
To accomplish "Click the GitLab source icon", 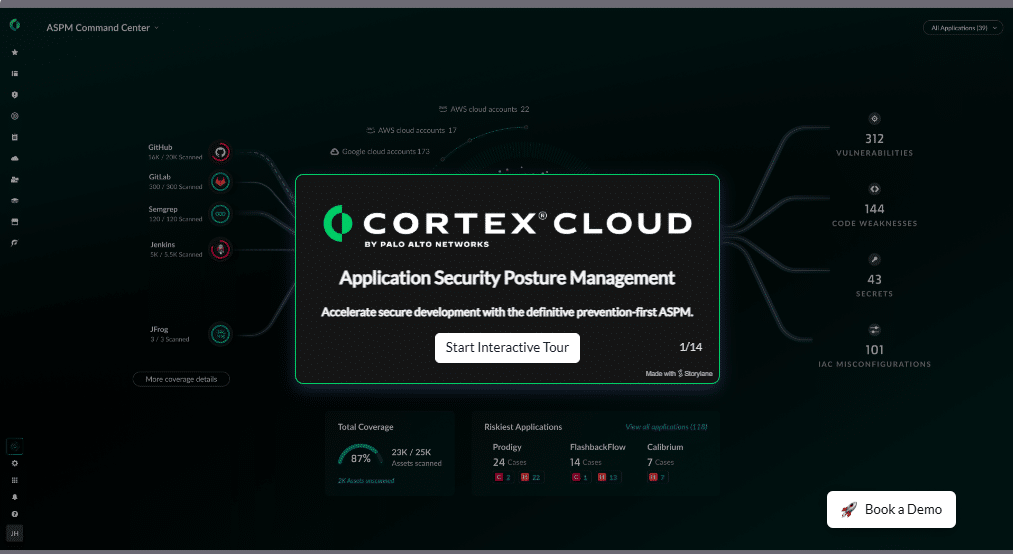I will tap(220, 181).
